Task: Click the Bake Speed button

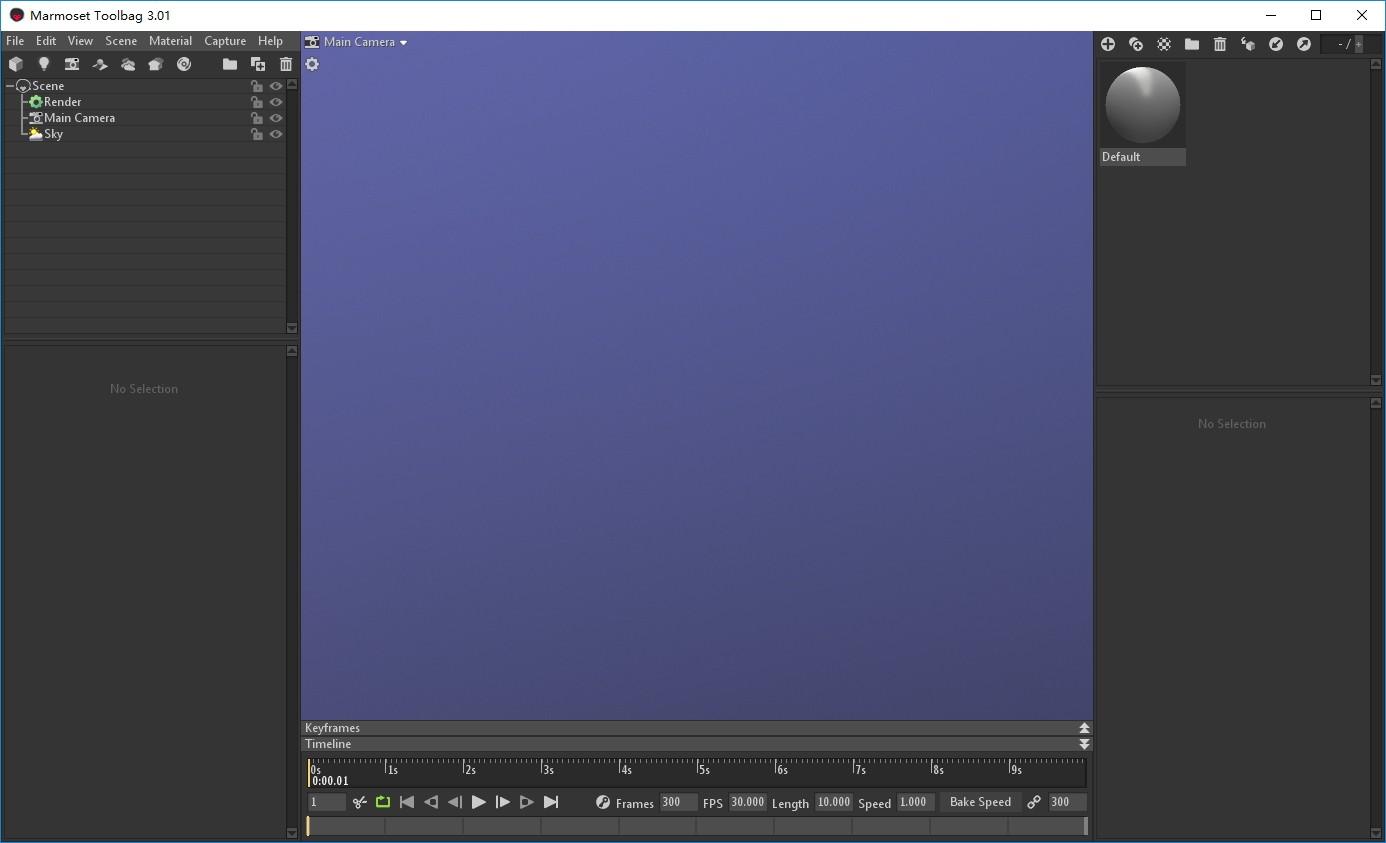Action: click(980, 802)
